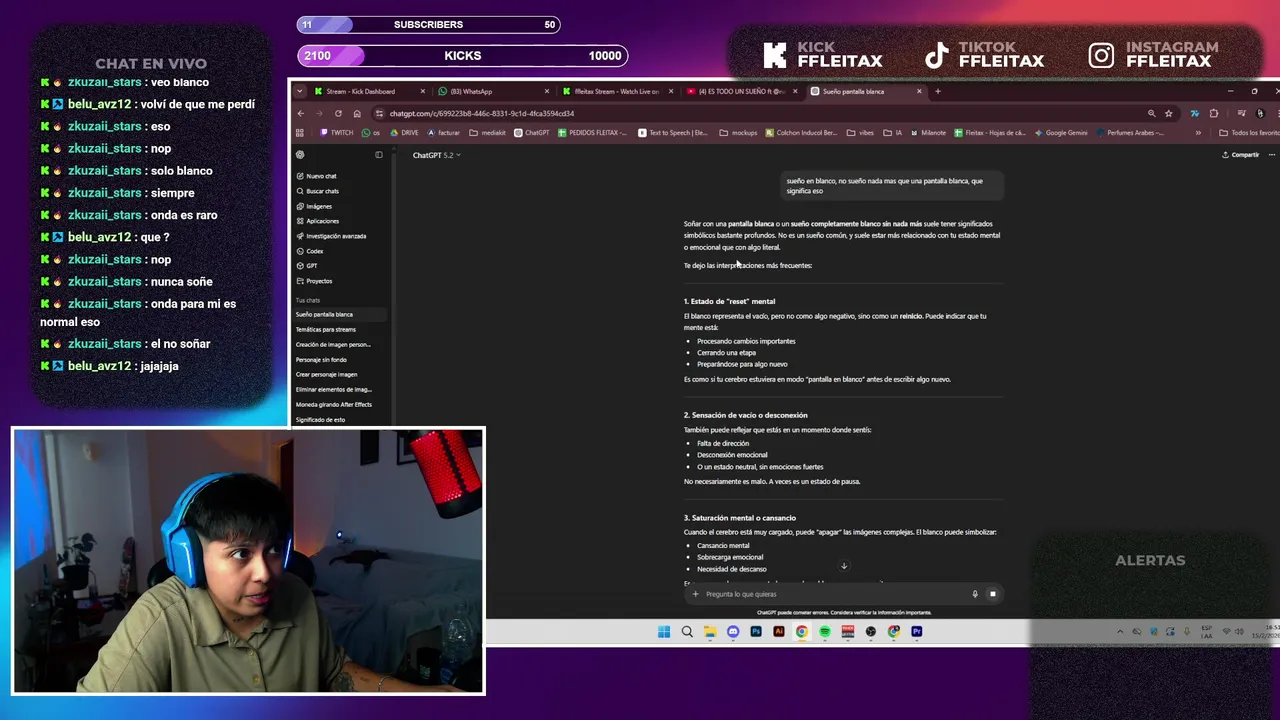This screenshot has height=720, width=1280.
Task: Open Aplicaciones in ChatGPT sidebar
Action: pyautogui.click(x=317, y=221)
